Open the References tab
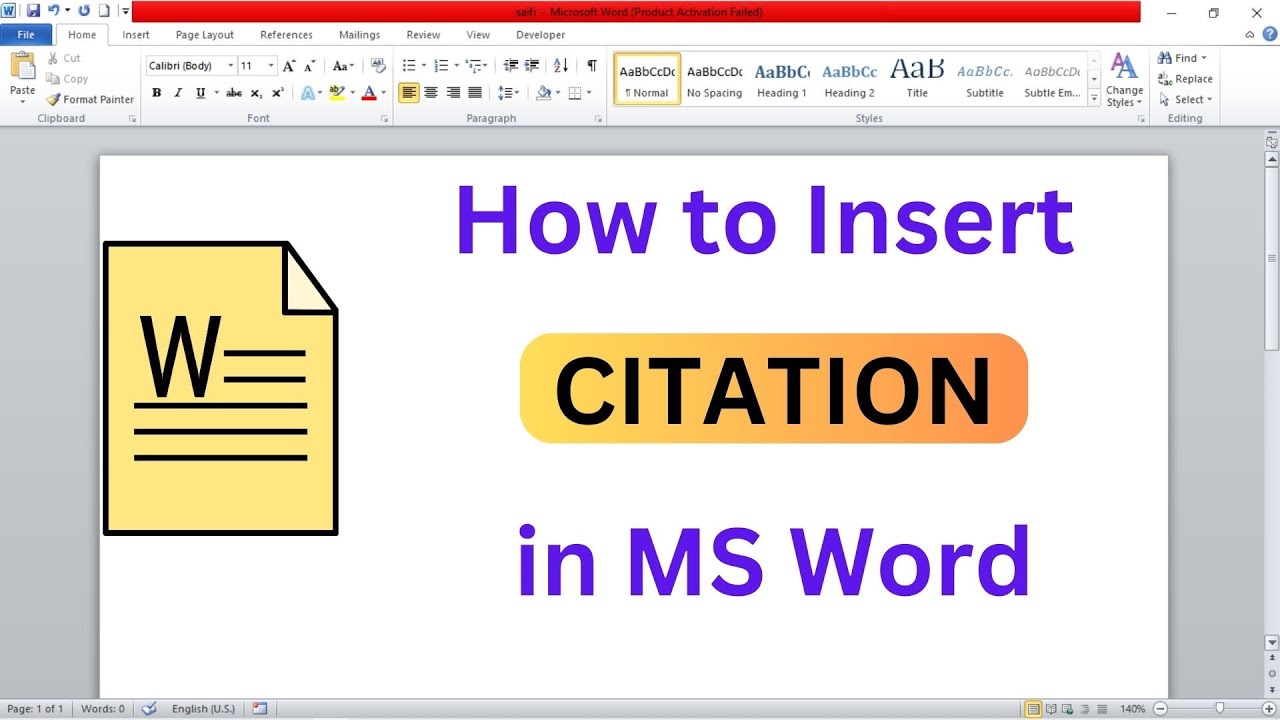This screenshot has height=720, width=1280. 286,35
